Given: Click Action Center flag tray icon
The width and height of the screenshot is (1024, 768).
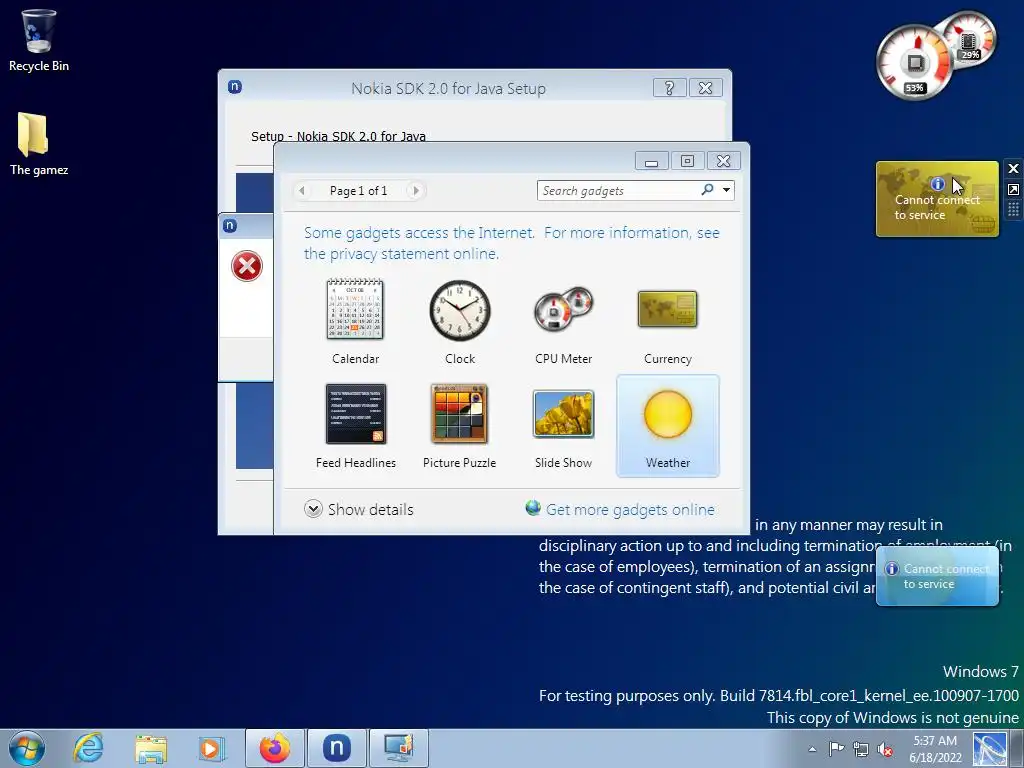Looking at the screenshot, I should pos(836,749).
